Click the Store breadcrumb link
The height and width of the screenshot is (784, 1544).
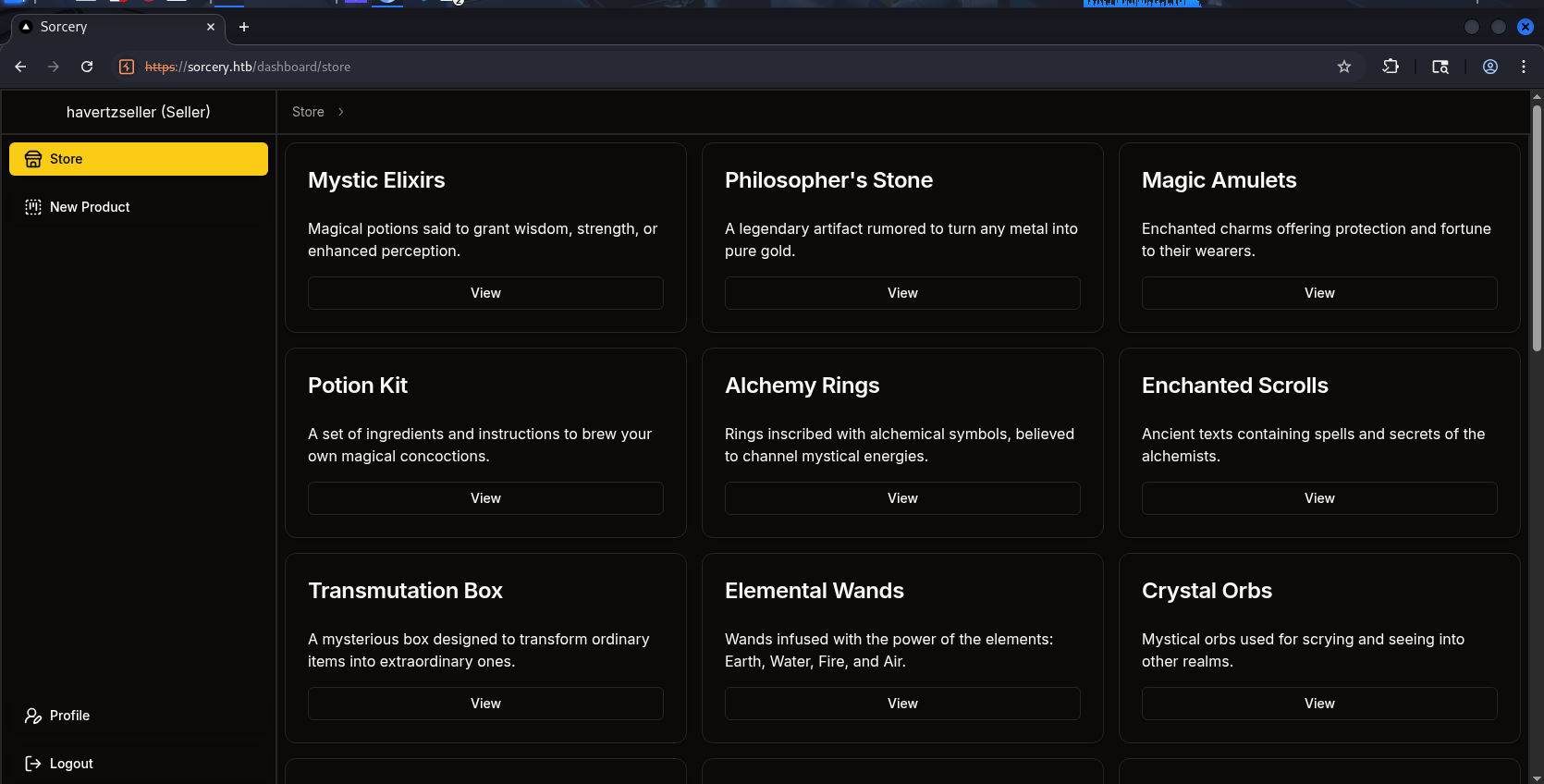(x=308, y=112)
